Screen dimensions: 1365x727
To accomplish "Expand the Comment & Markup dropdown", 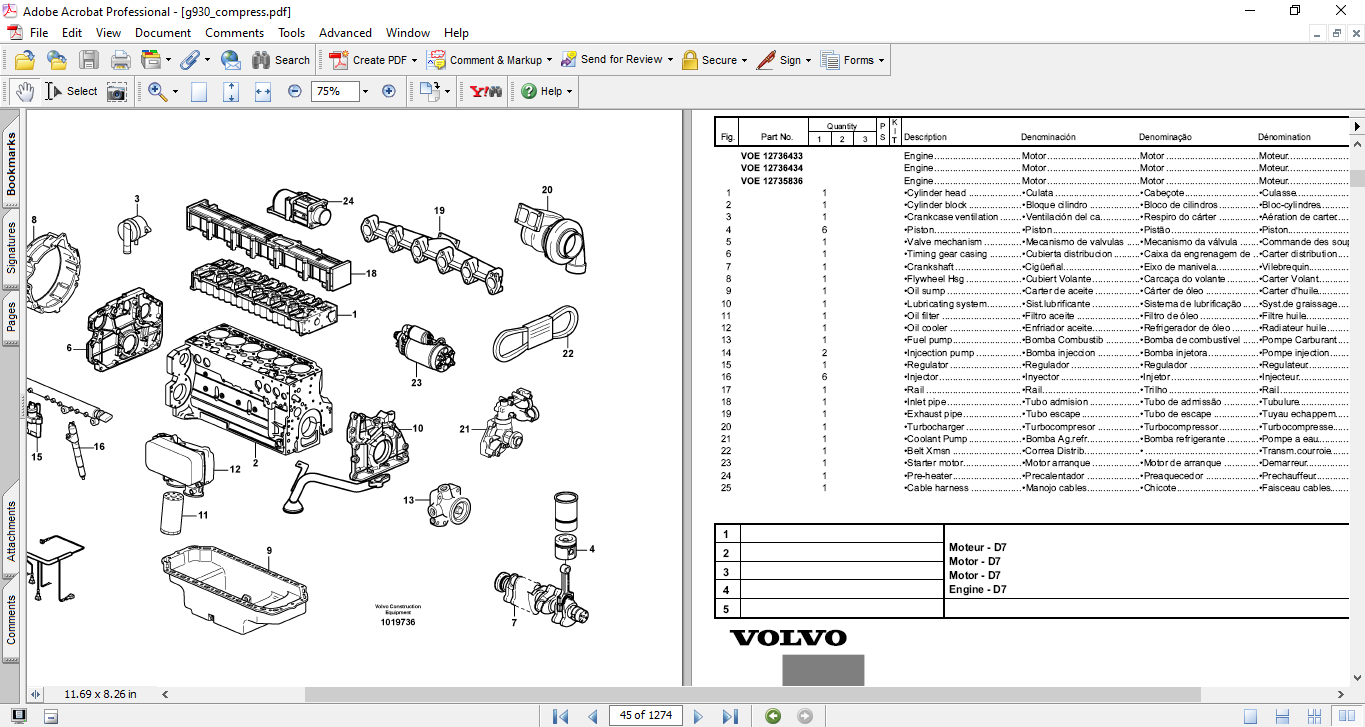I will coord(550,60).
